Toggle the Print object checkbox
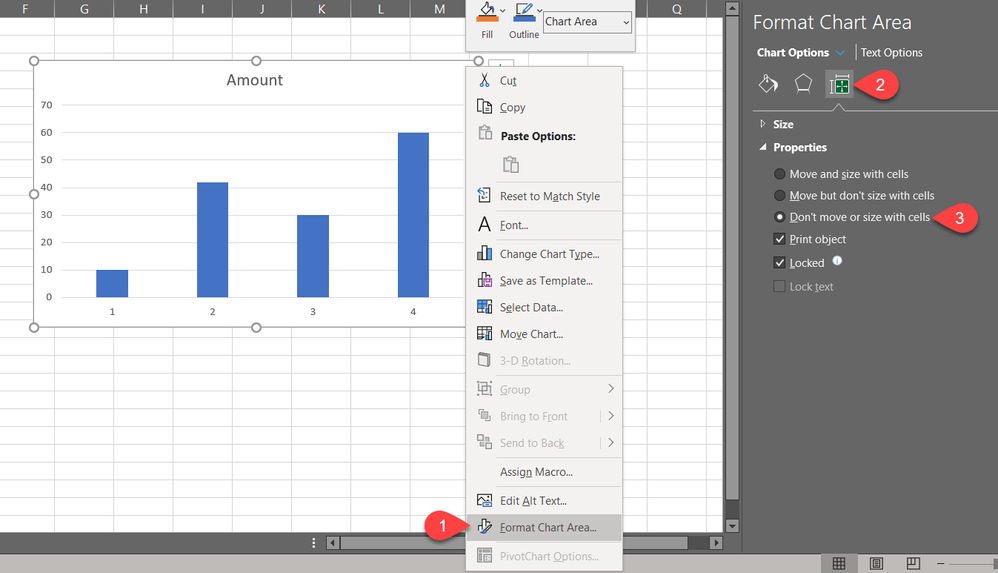 (779, 239)
